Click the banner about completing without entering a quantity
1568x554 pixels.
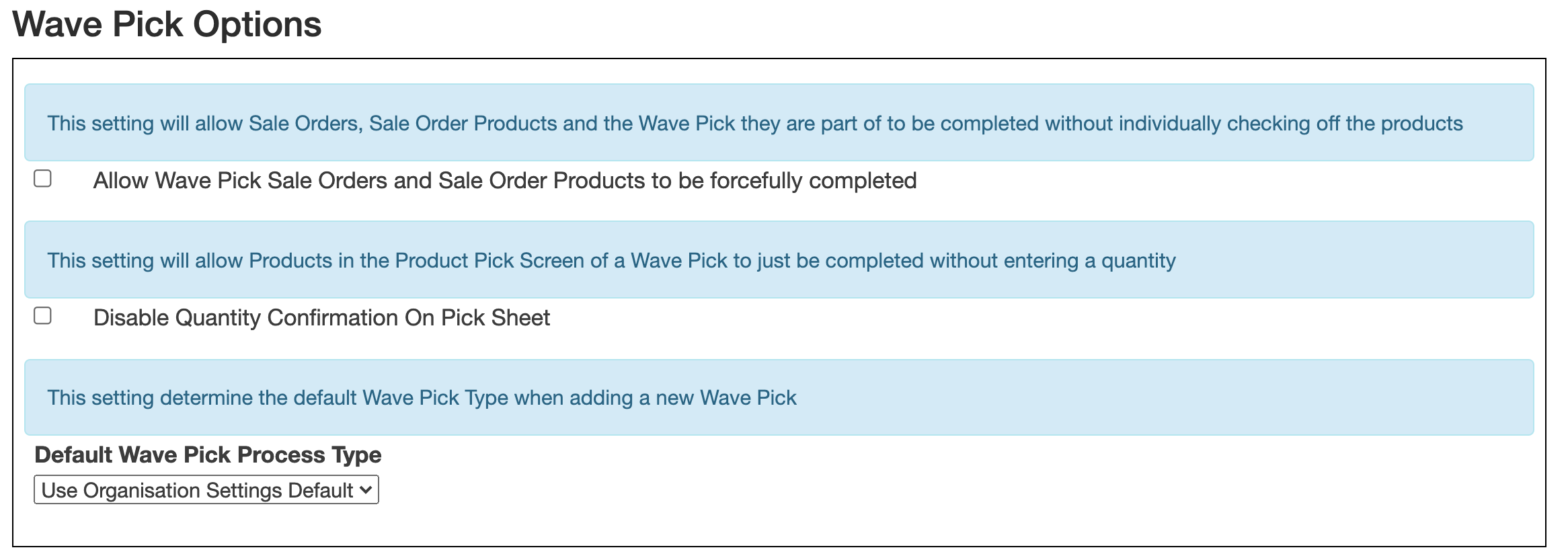click(x=784, y=260)
